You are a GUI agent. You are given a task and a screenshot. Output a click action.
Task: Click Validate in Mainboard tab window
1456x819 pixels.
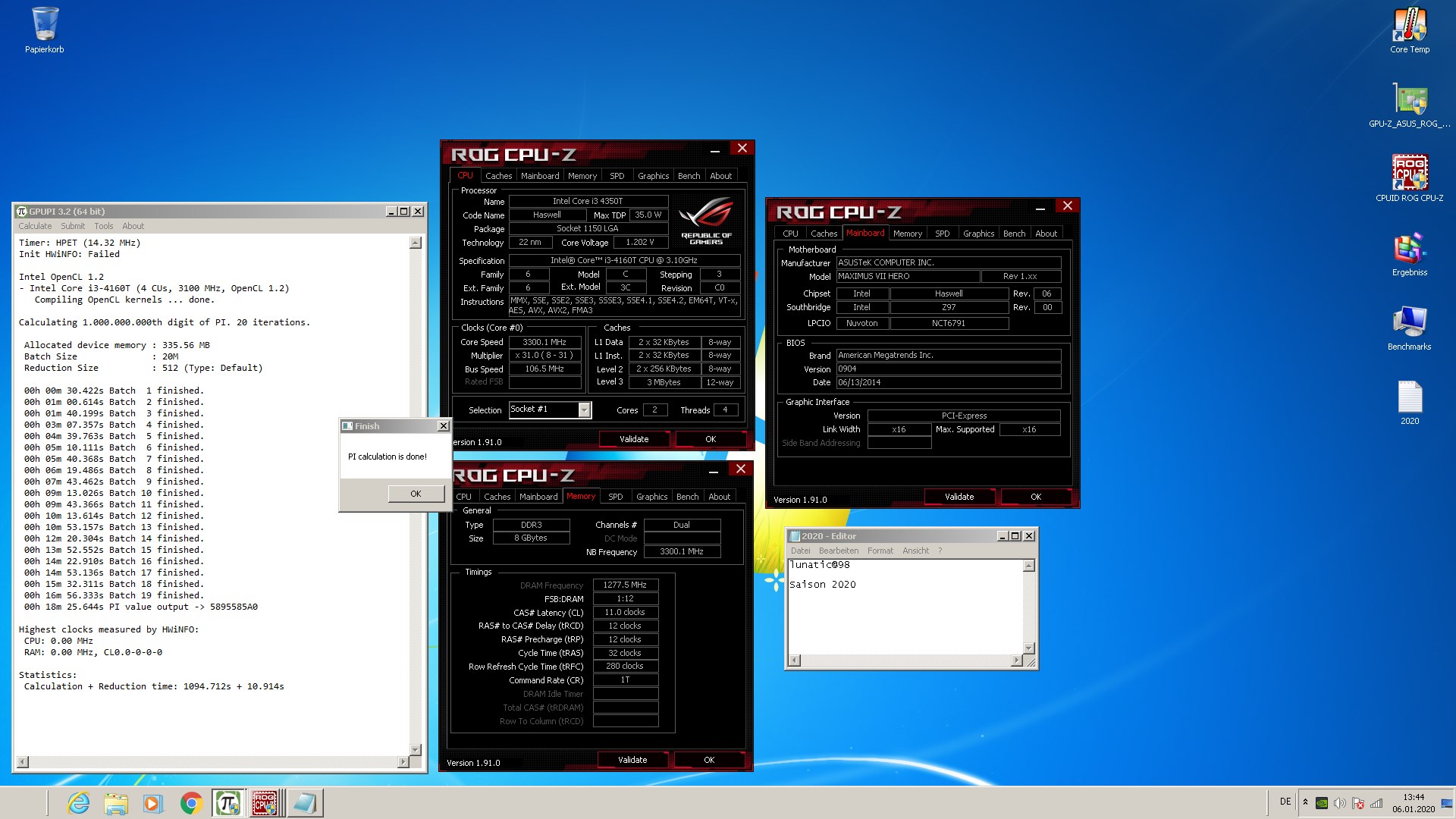[x=959, y=497]
